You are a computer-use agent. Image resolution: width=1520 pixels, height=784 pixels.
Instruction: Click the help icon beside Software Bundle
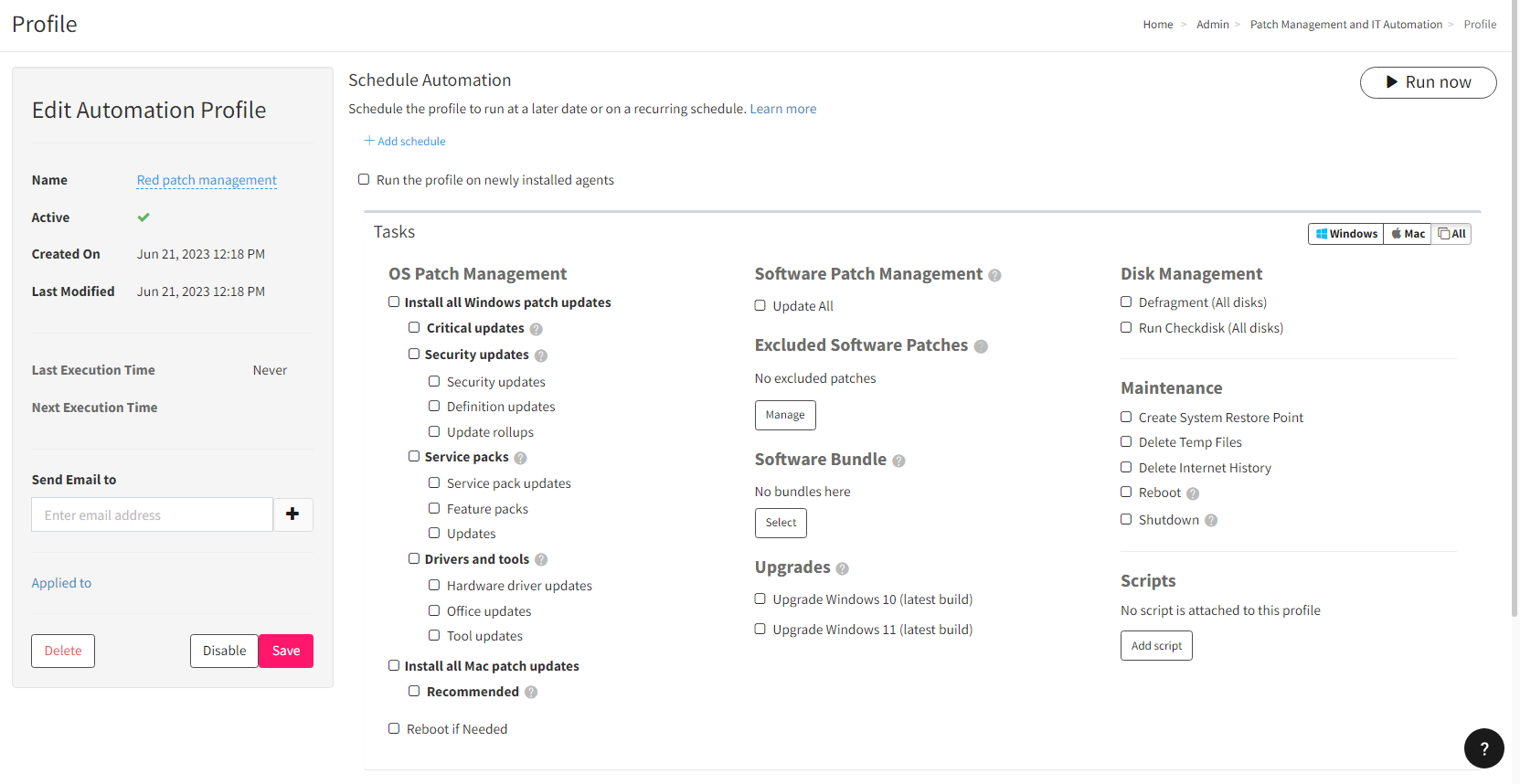899,461
